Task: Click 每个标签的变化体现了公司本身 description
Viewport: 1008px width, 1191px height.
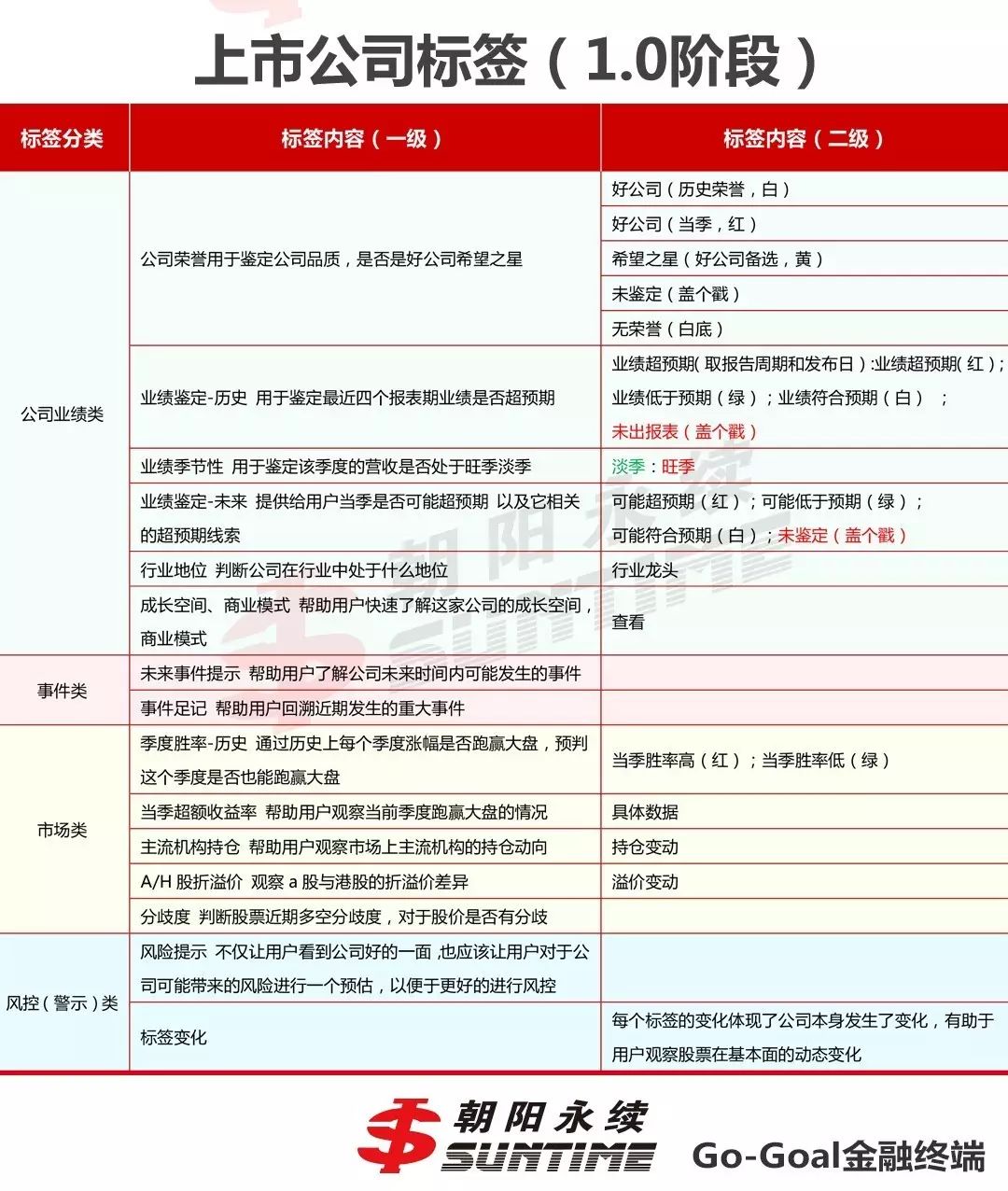Action: tap(804, 1037)
